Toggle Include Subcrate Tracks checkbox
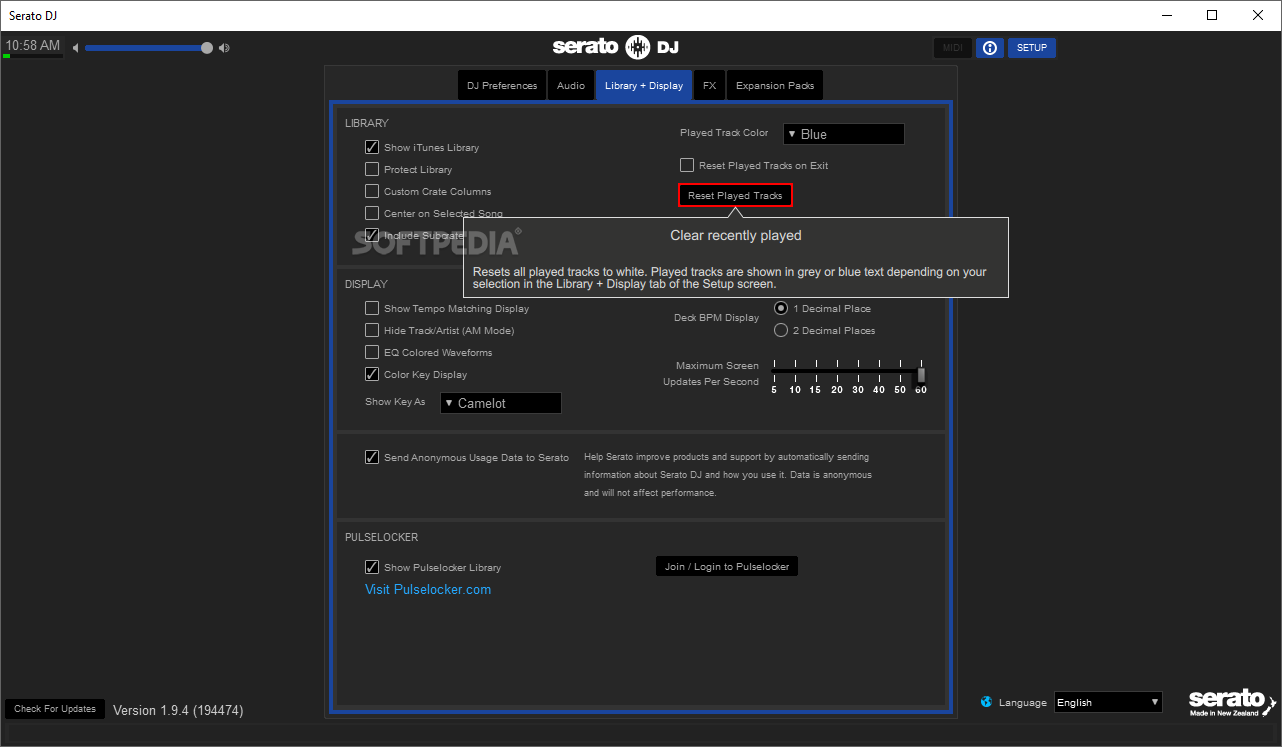The image size is (1282, 747). pyautogui.click(x=372, y=235)
